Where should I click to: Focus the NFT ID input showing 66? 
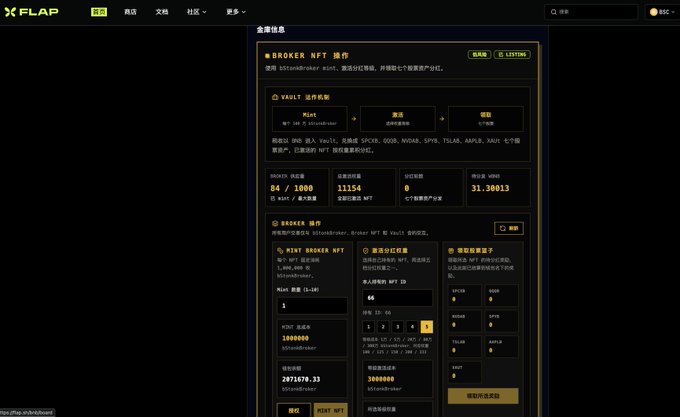point(397,298)
